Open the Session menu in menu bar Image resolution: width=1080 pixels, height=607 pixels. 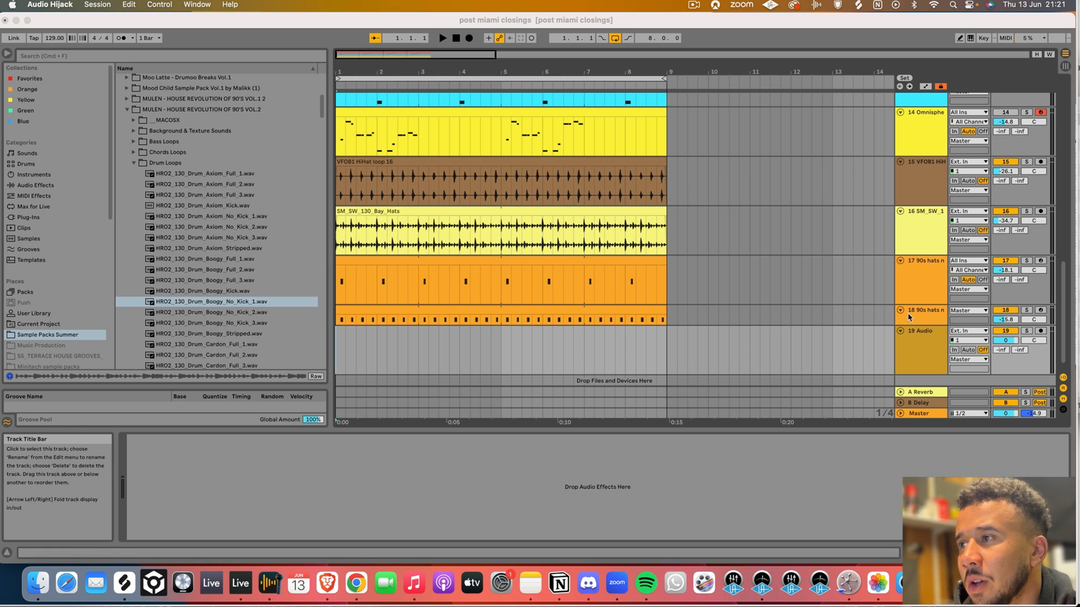point(97,5)
